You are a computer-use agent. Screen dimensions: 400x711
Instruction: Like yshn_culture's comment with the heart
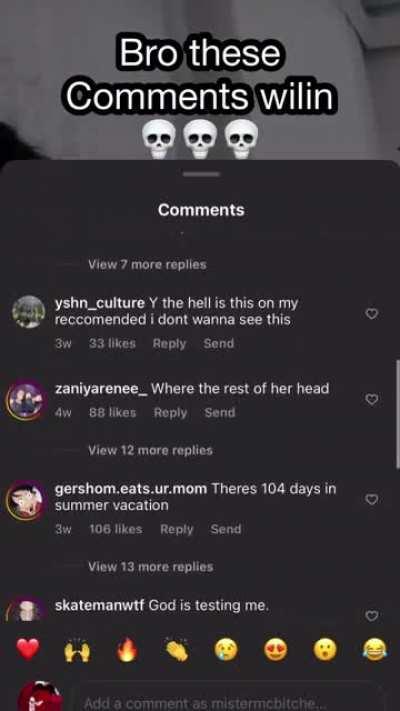point(372,314)
